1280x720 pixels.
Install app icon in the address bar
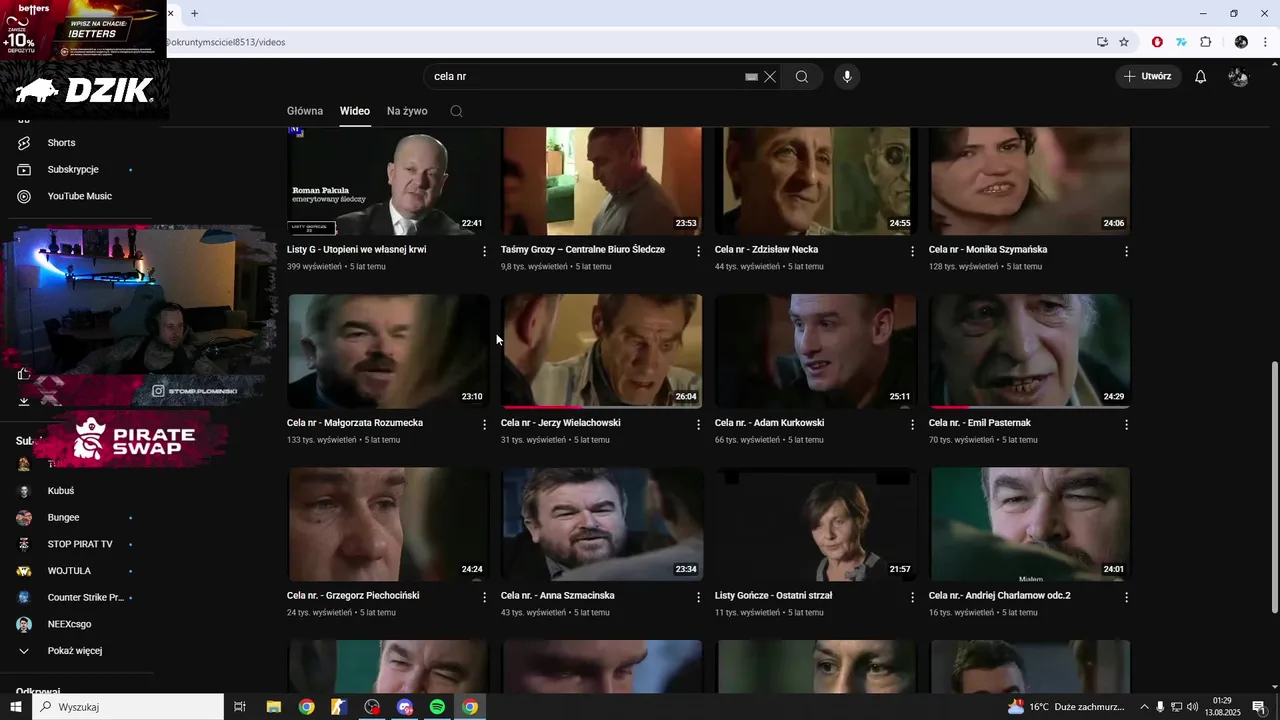pyautogui.click(x=1102, y=42)
